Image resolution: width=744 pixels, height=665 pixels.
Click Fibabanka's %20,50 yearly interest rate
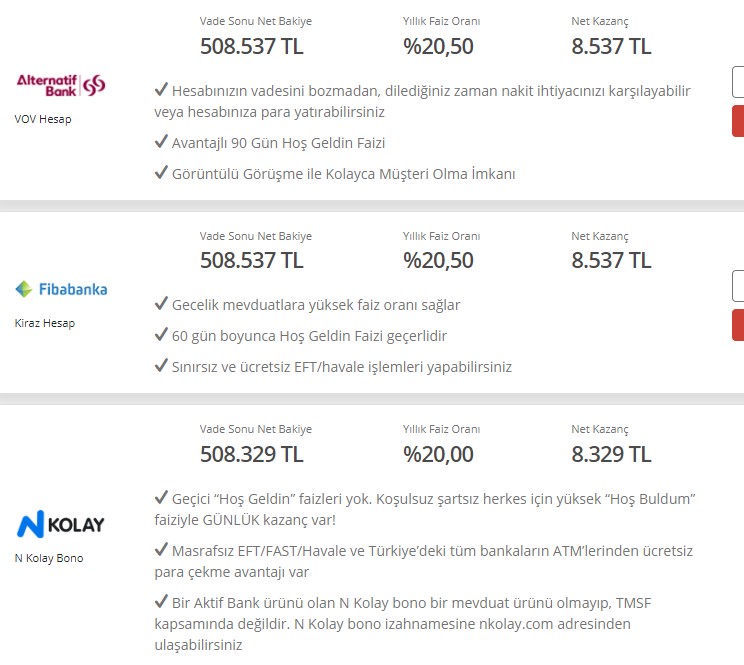point(438,260)
